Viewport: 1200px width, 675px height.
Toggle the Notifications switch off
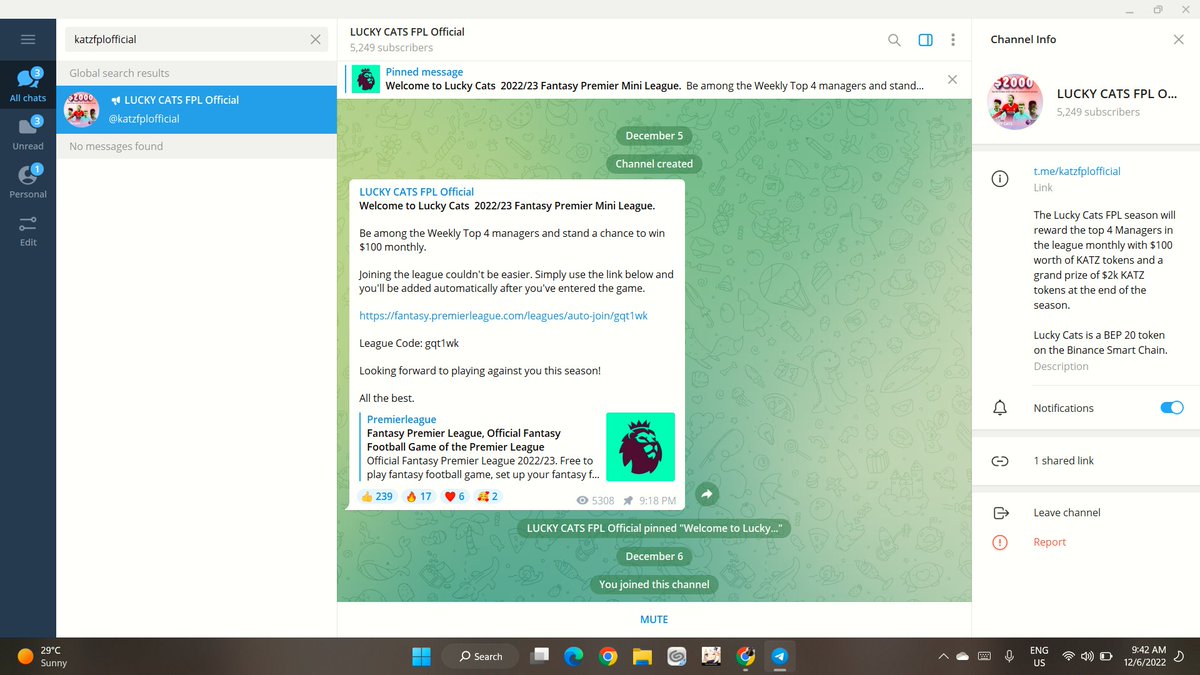click(x=1172, y=408)
